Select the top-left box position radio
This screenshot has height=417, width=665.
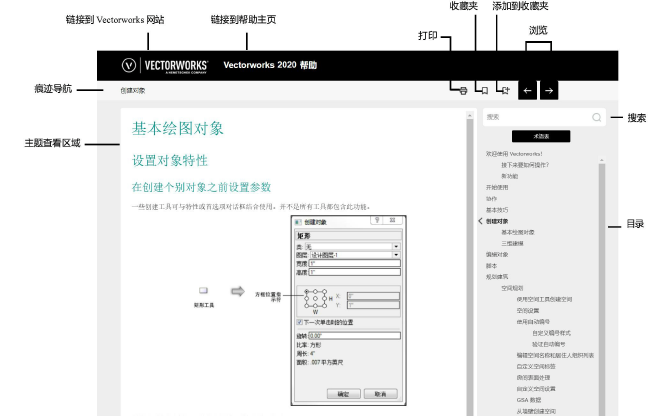pyautogui.click(x=307, y=291)
